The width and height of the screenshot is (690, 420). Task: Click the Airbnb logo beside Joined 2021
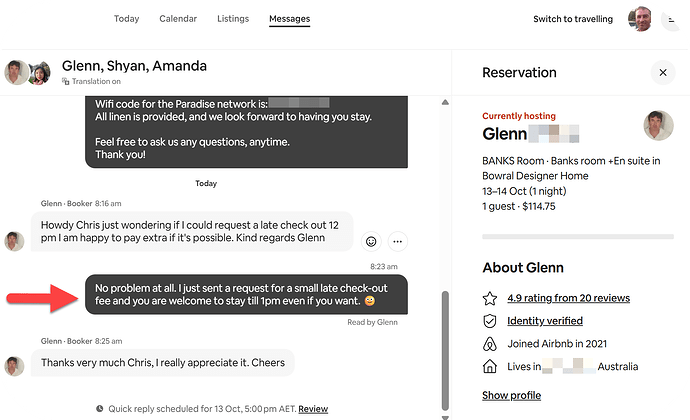[490, 344]
